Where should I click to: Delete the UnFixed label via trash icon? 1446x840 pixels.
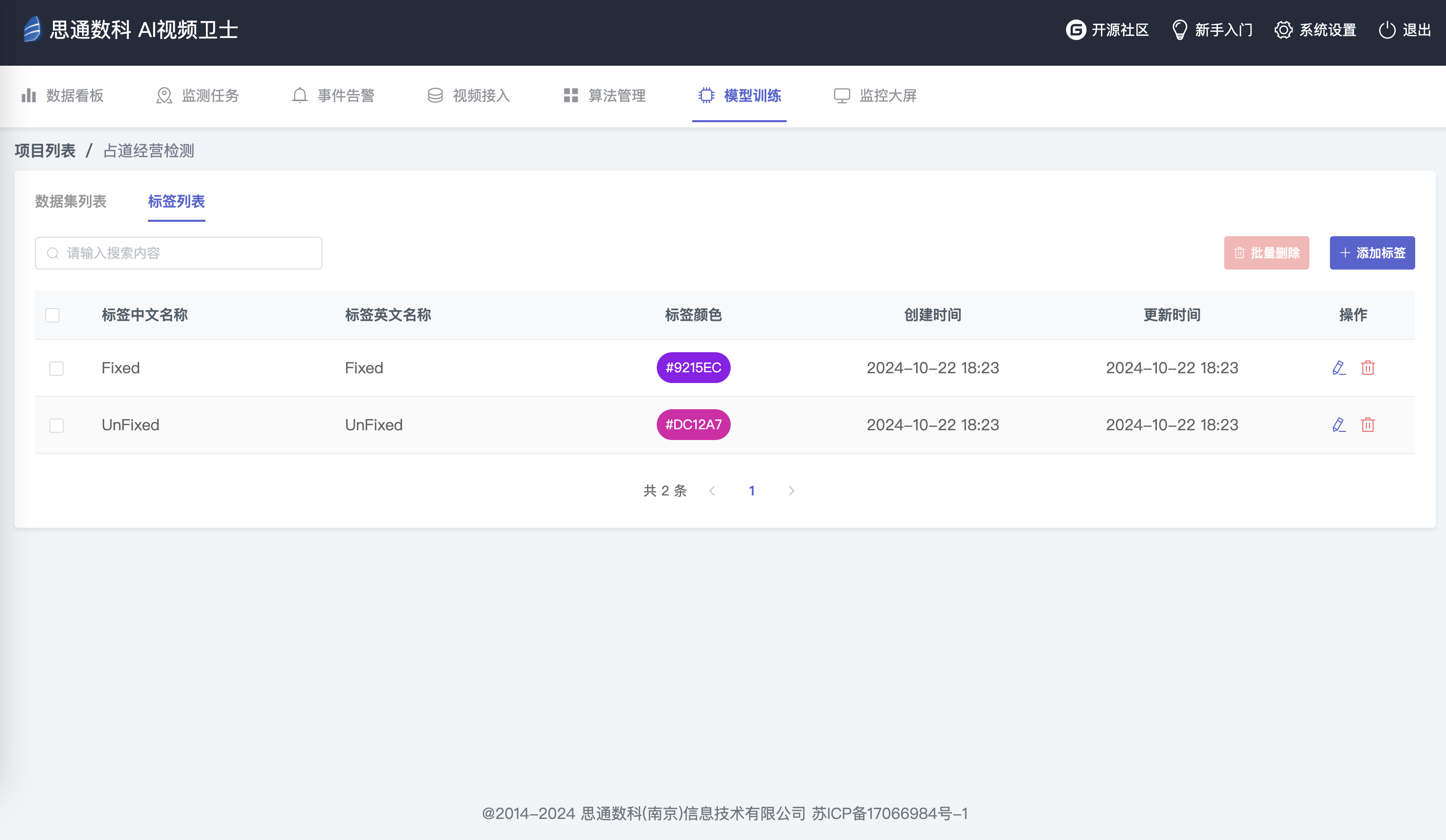coord(1367,425)
